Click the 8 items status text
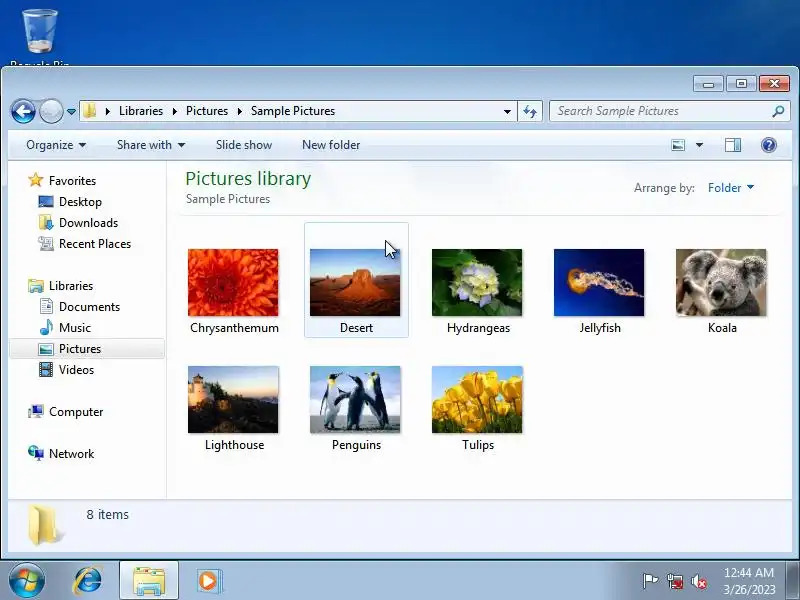The height and width of the screenshot is (600, 800). (108, 515)
